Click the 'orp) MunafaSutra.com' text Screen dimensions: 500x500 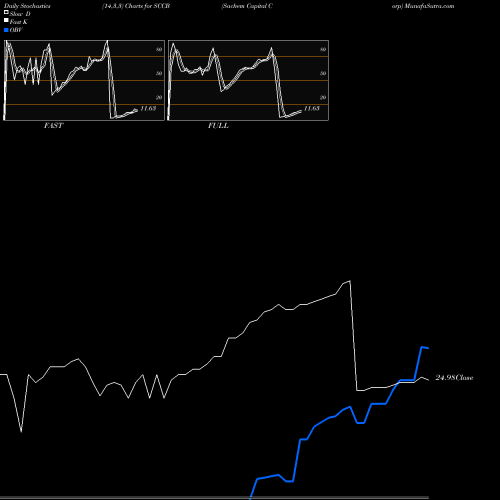pyautogui.click(x=423, y=6)
